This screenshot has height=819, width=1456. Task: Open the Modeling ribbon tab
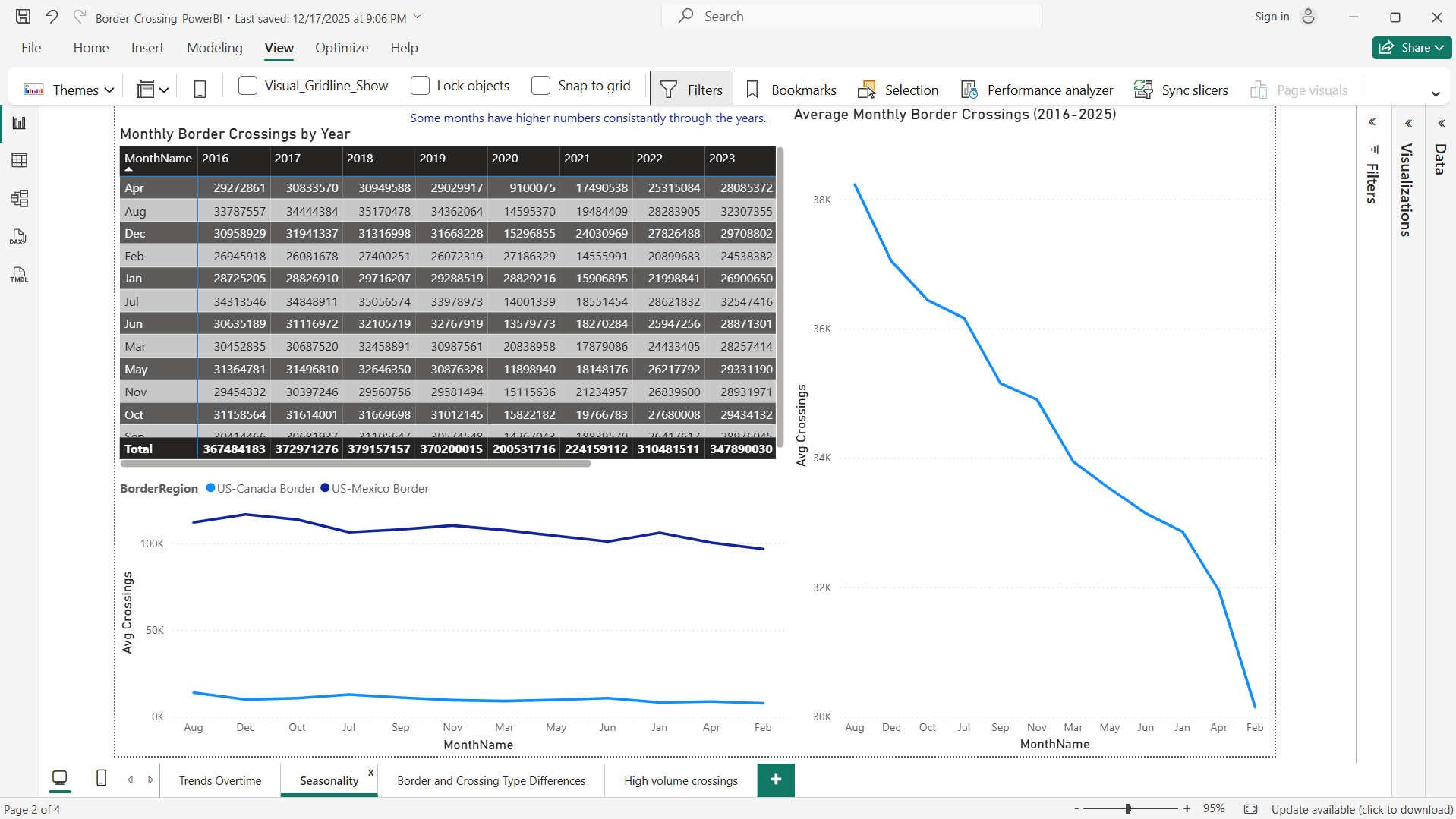pyautogui.click(x=214, y=47)
